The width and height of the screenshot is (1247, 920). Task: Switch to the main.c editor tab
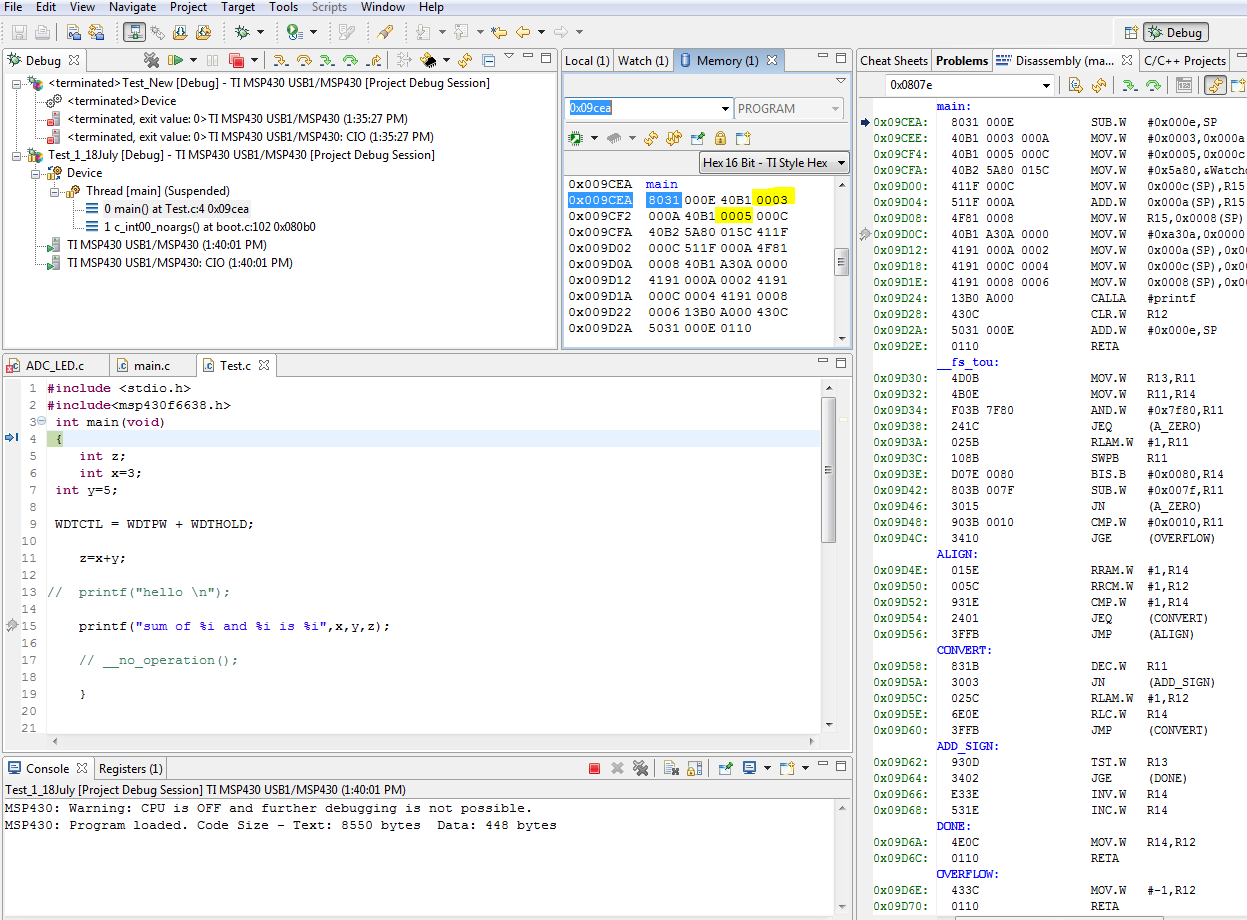[x=153, y=365]
